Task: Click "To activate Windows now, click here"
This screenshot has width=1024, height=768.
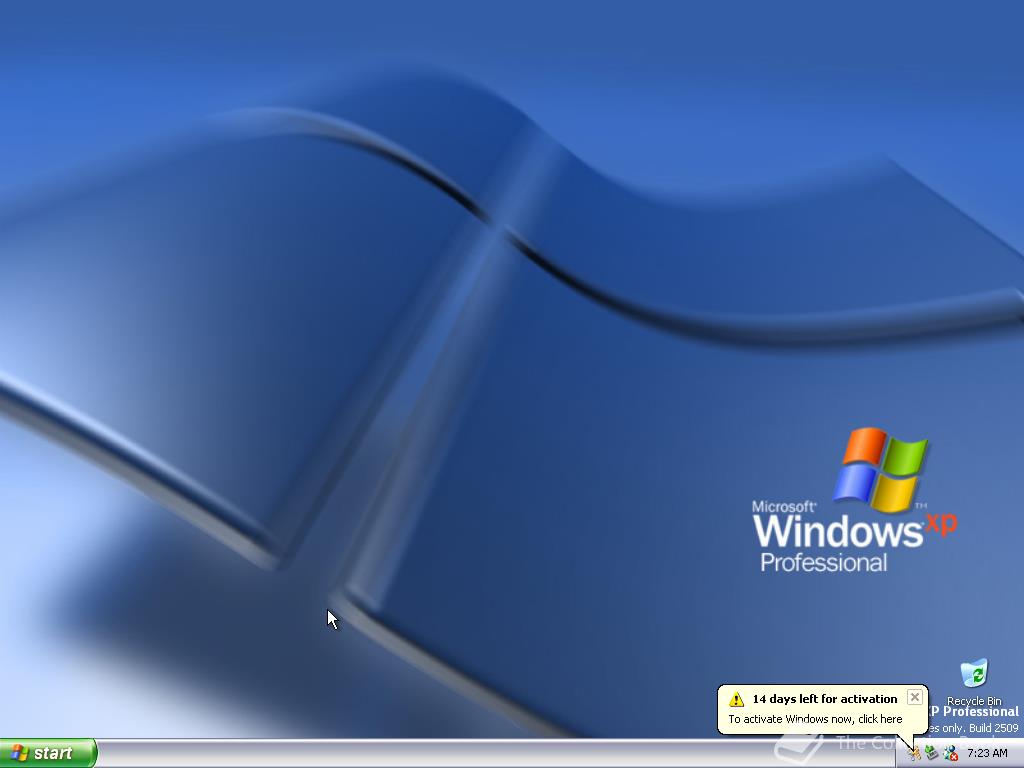Action: [815, 719]
